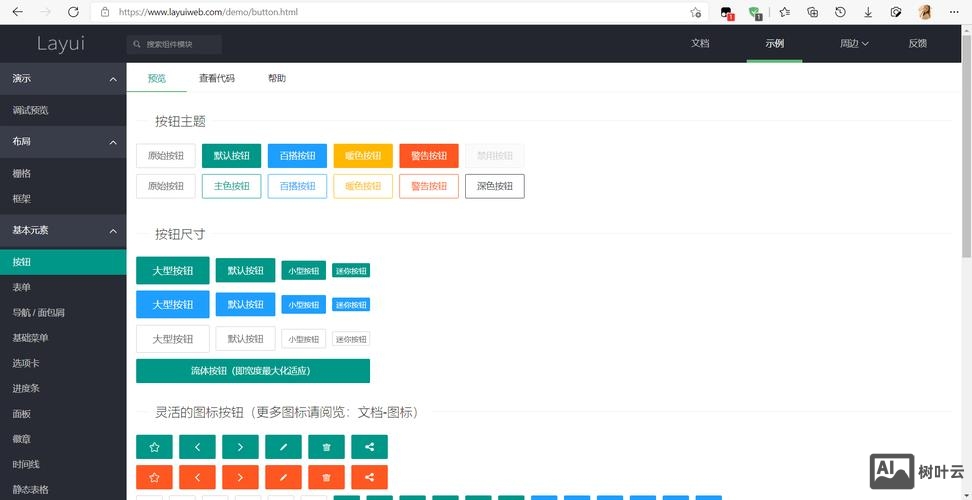Select 进度条 in the sidebar
The width and height of the screenshot is (972, 500).
pyautogui.click(x=63, y=388)
